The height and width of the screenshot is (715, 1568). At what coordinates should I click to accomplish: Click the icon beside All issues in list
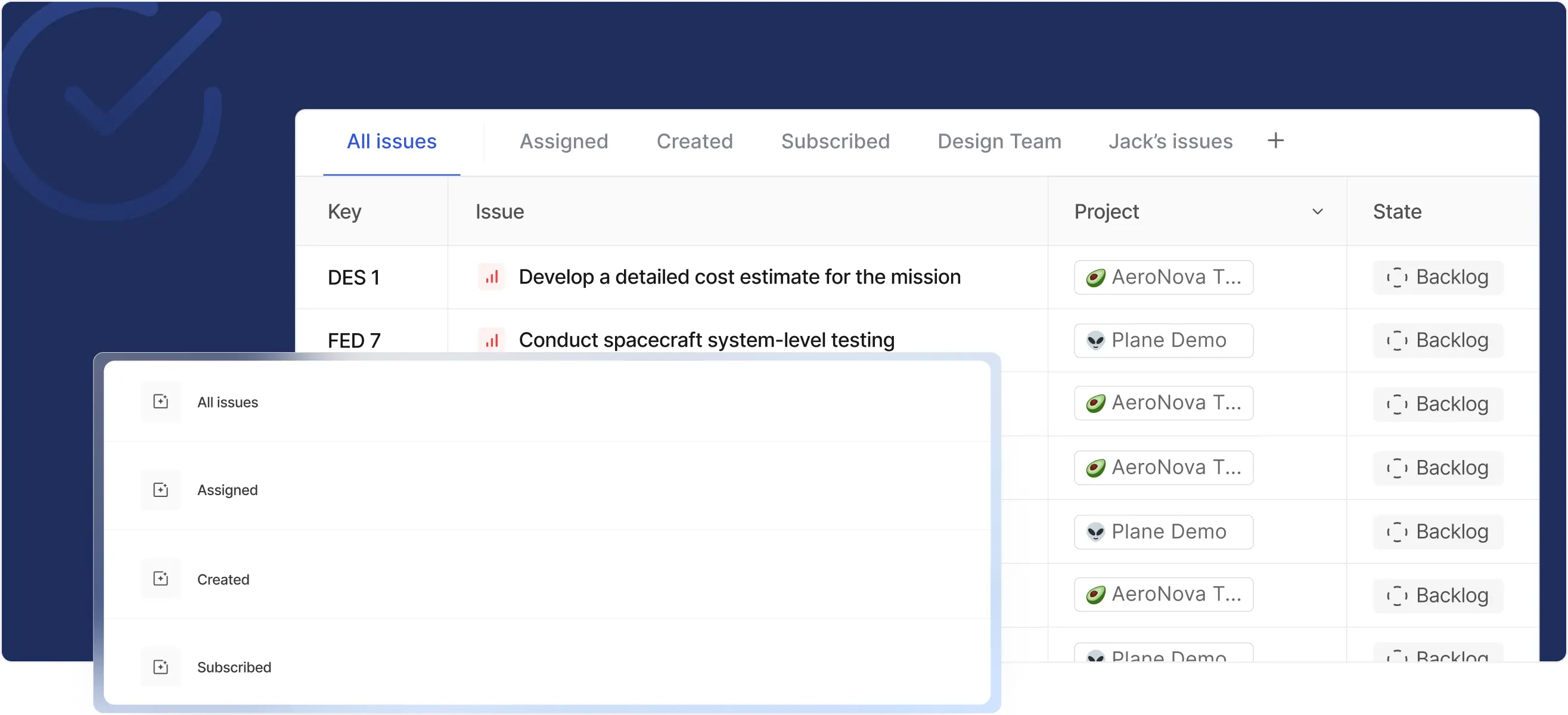[x=161, y=402]
